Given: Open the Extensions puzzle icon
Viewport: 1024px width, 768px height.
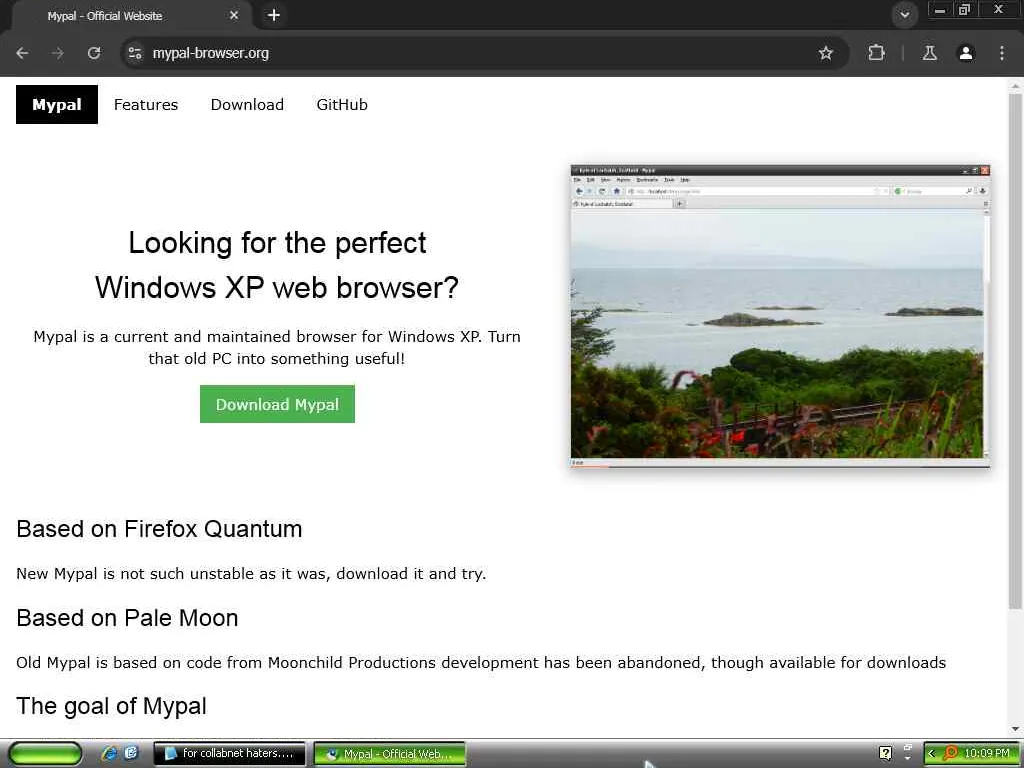Looking at the screenshot, I should tap(876, 53).
